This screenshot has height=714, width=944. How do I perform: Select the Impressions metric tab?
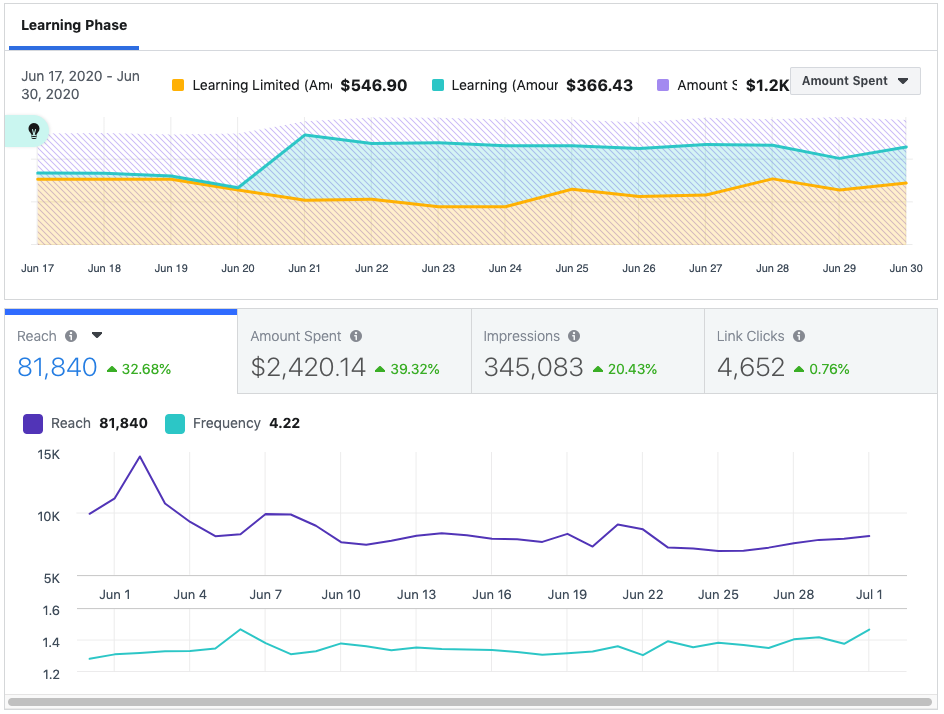587,352
